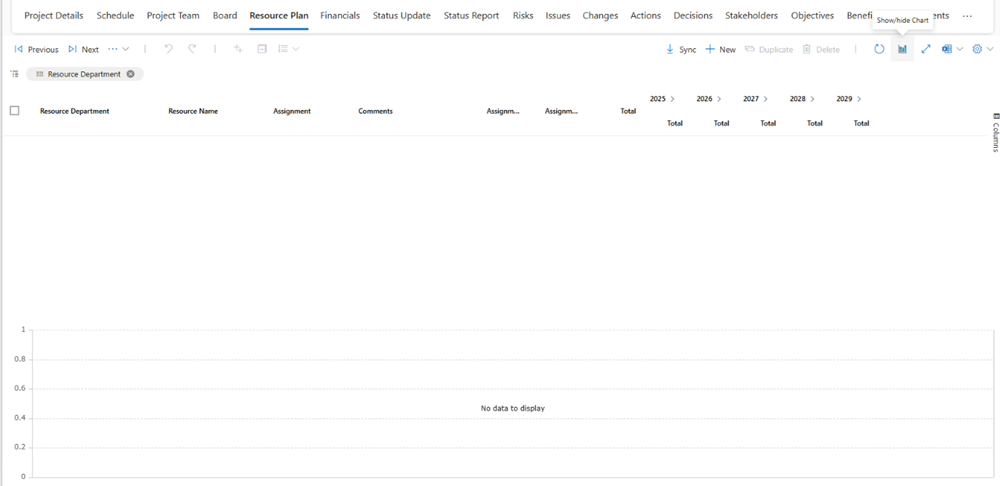This screenshot has width=1000, height=486.
Task: Expand the 2027 year column
Action: (766, 99)
